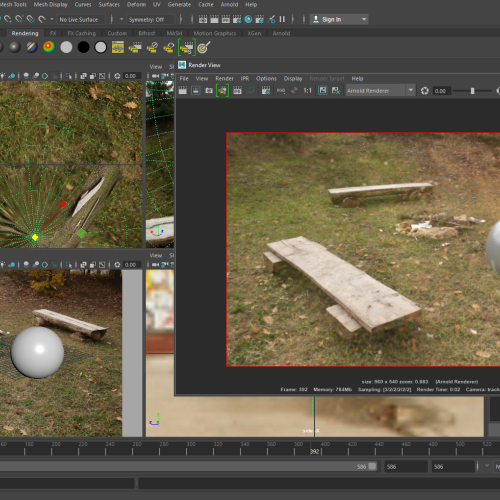Screen dimensions: 500x500
Task: Toggle camera icon in top-right viewport toolbar
Action: (156, 76)
